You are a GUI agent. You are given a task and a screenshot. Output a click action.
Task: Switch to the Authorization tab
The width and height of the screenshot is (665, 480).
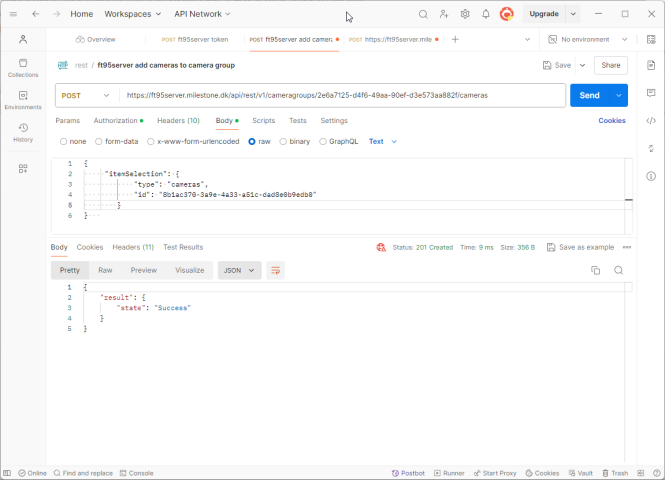(116, 120)
